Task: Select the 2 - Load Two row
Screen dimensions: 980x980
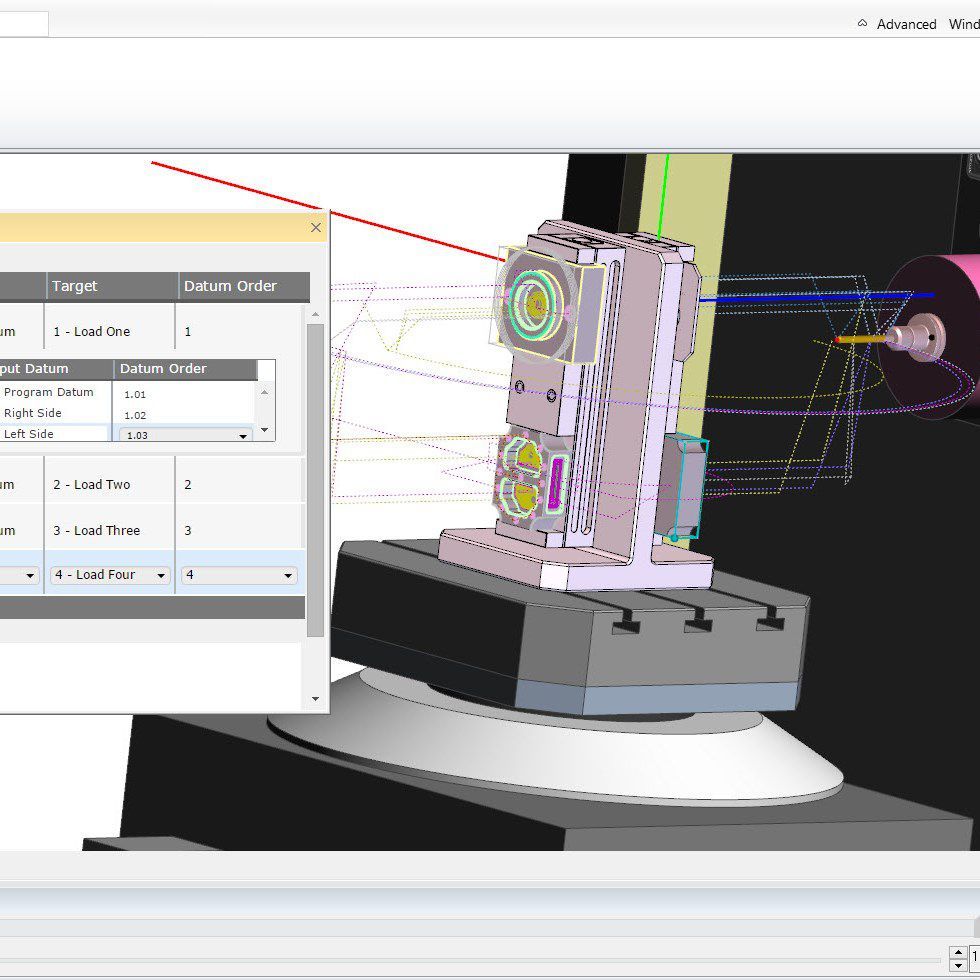Action: [92, 484]
